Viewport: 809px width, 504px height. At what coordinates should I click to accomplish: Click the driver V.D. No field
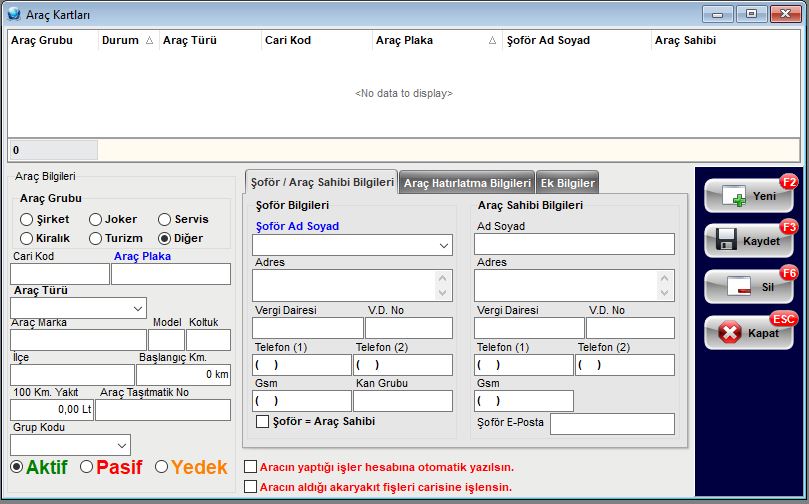click(x=409, y=328)
